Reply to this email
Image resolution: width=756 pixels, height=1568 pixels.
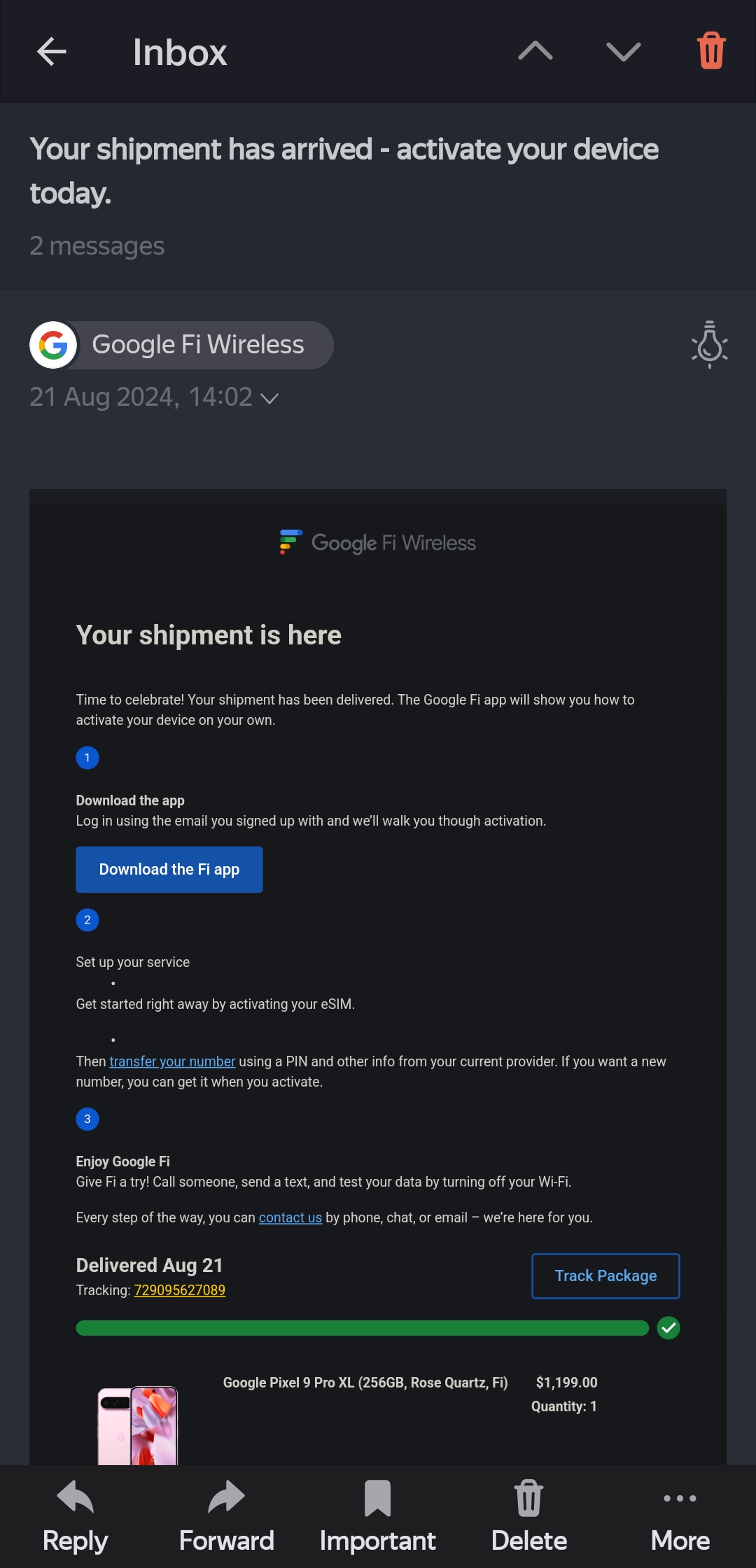point(76,1516)
